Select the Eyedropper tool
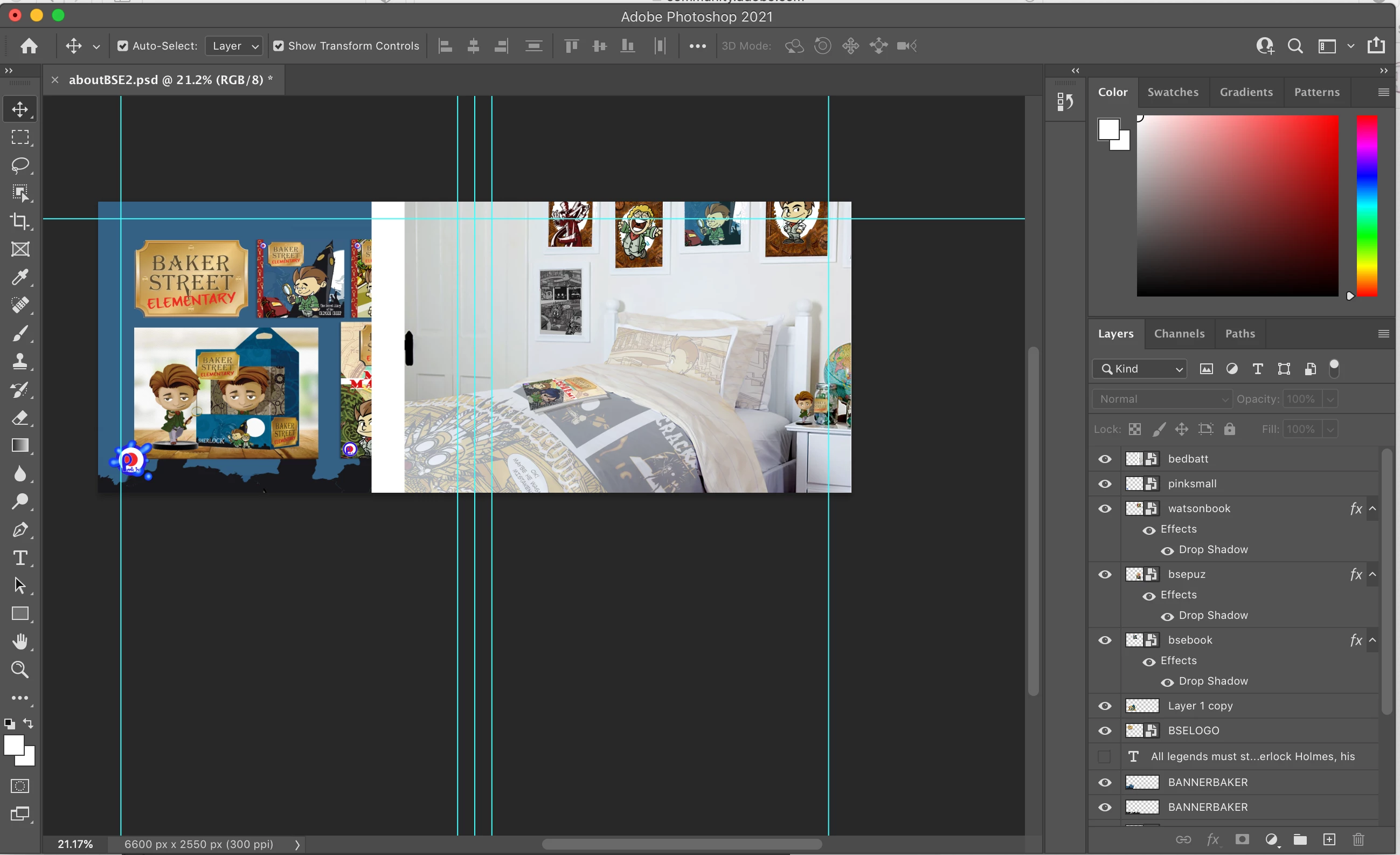This screenshot has width=1400, height=855. (20, 278)
